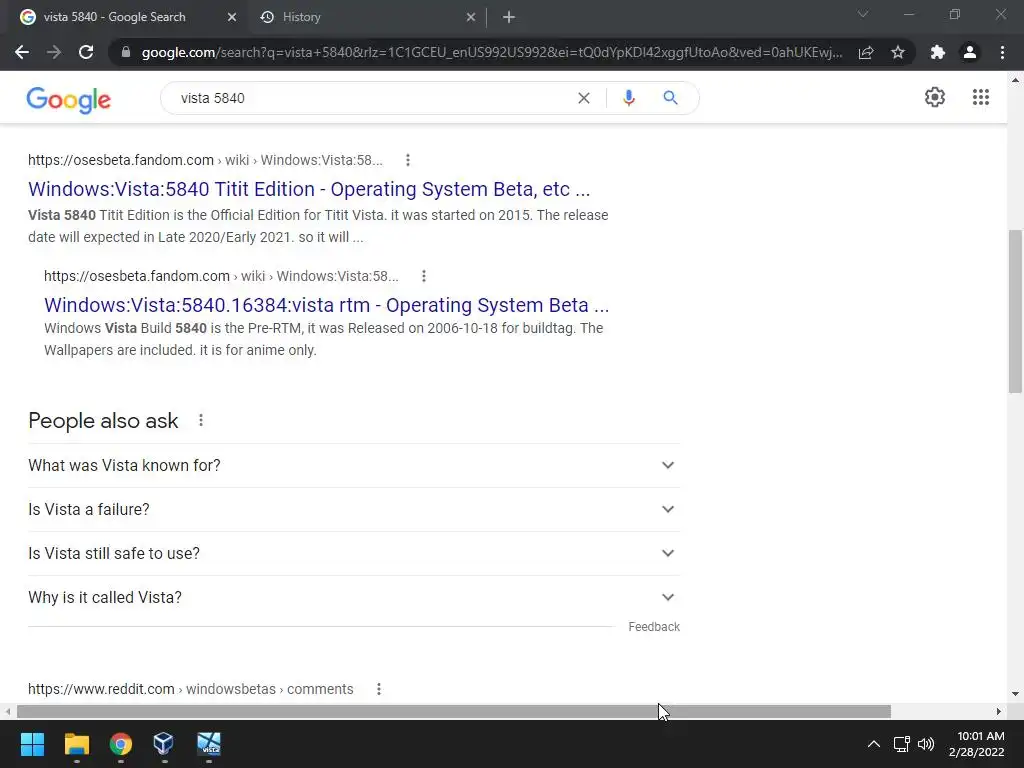This screenshot has width=1024, height=768.
Task: Share this page from the address bar
Action: click(866, 52)
